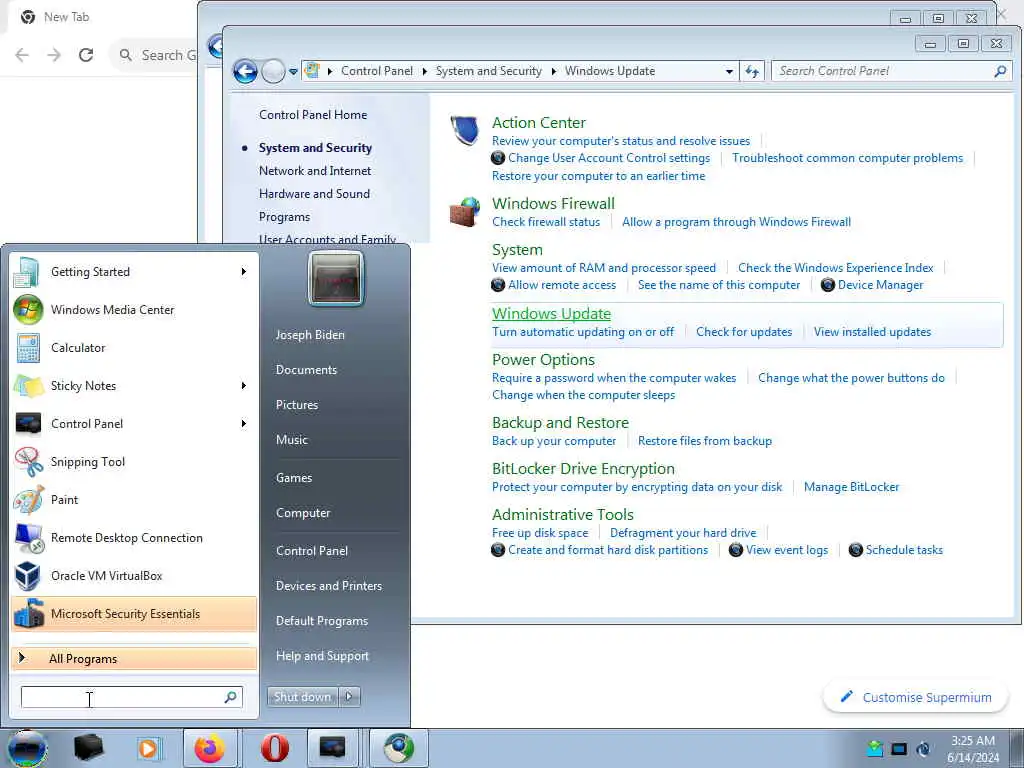Expand Sticky Notes jump list arrow
Screen dimensions: 1024x768
point(244,386)
